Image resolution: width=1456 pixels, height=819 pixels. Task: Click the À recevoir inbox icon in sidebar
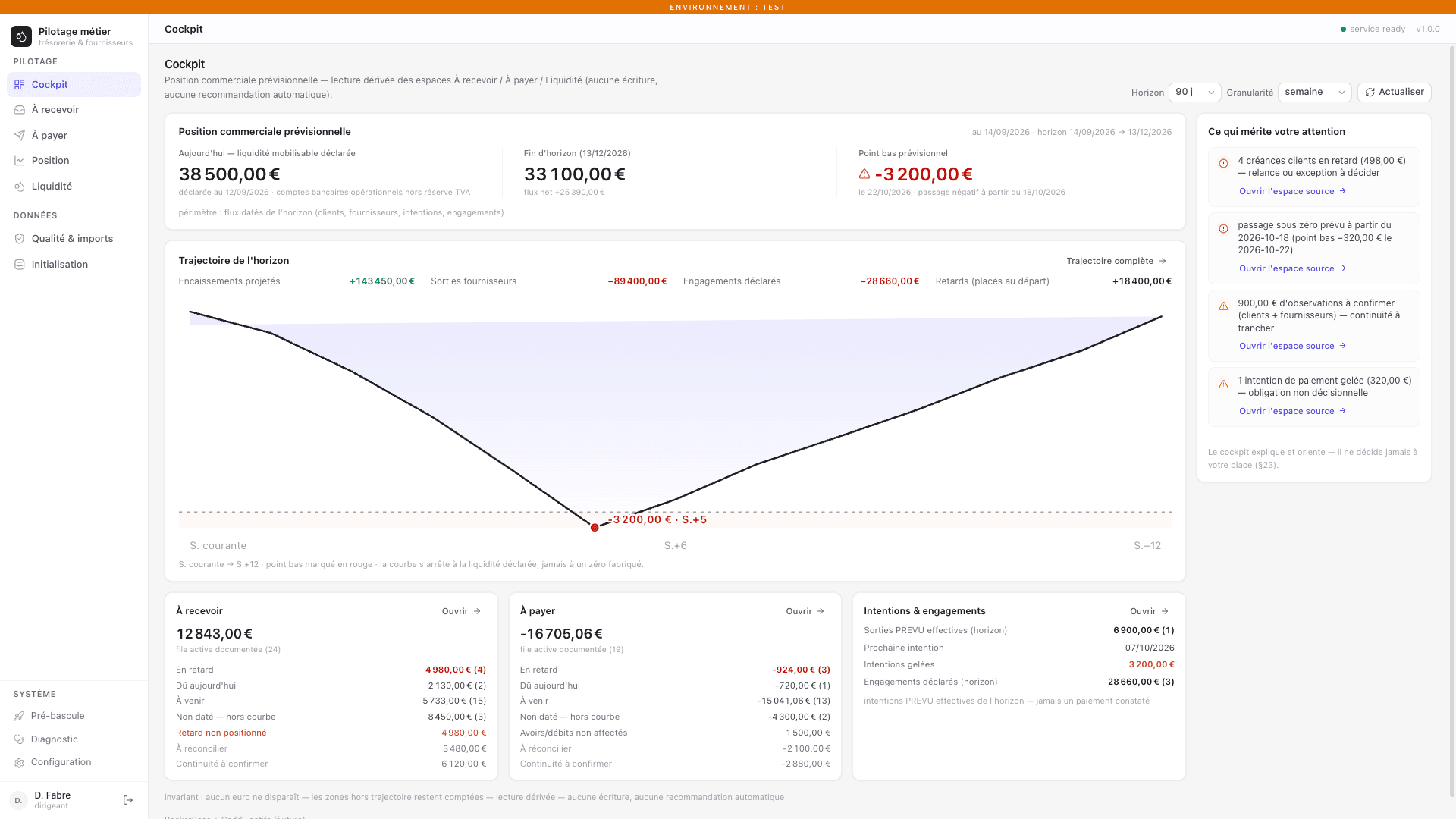tap(20, 110)
